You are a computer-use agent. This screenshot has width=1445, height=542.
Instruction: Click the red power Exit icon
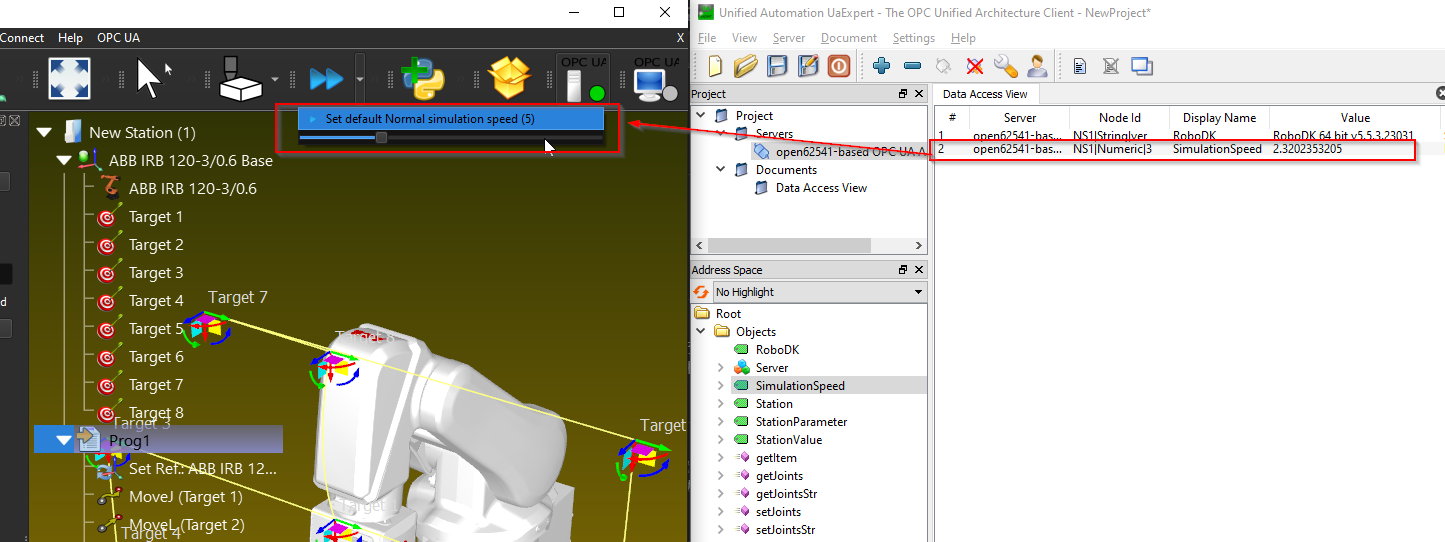click(x=839, y=67)
